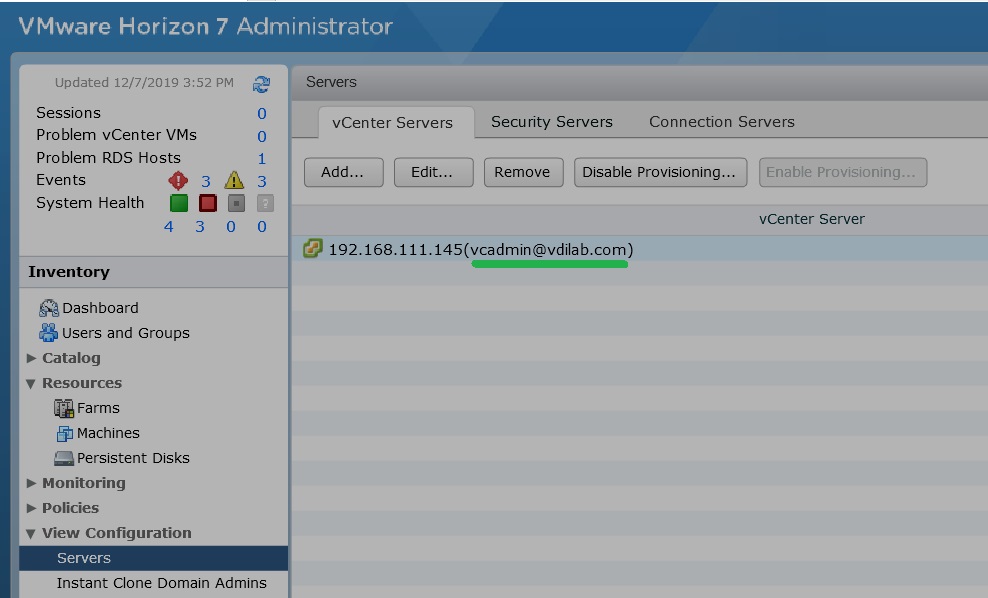This screenshot has height=598, width=988.
Task: Click the vCenter Server column header
Action: [812, 219]
